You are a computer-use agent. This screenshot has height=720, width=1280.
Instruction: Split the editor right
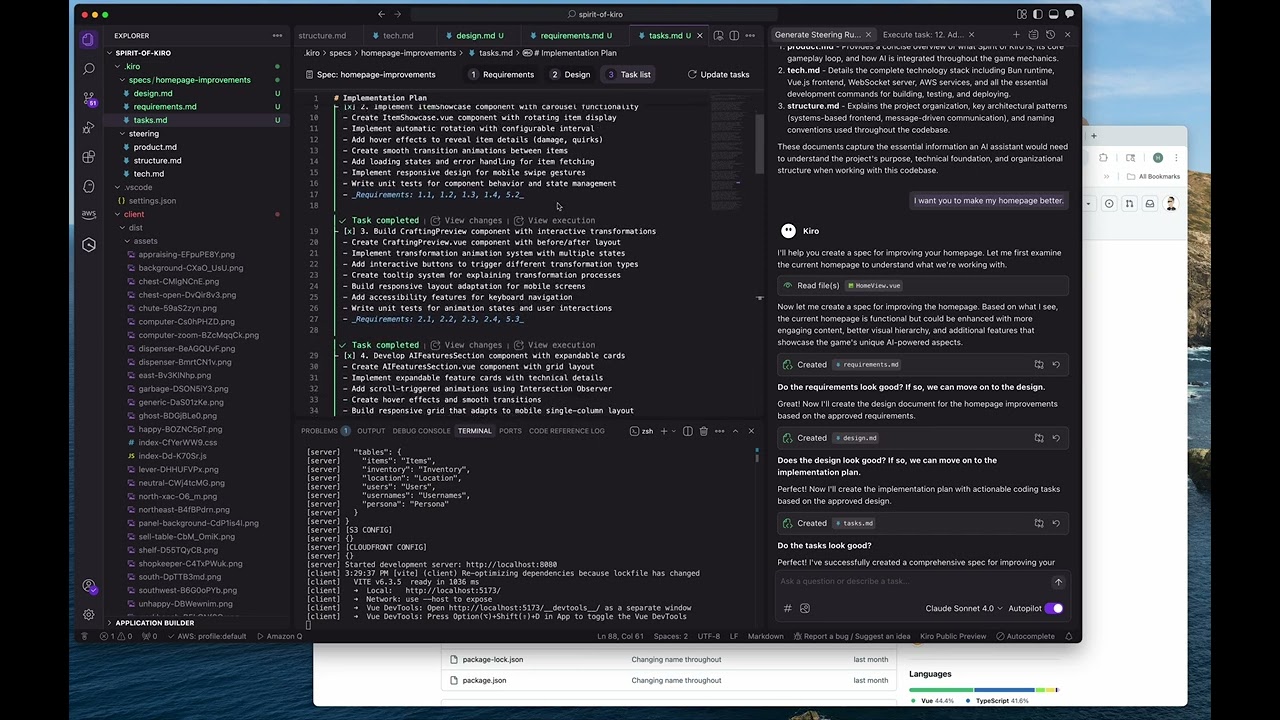(734, 35)
